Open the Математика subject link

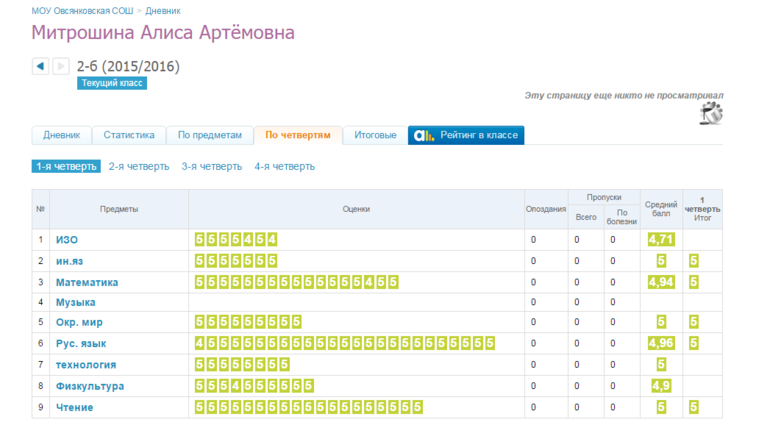click(87, 282)
